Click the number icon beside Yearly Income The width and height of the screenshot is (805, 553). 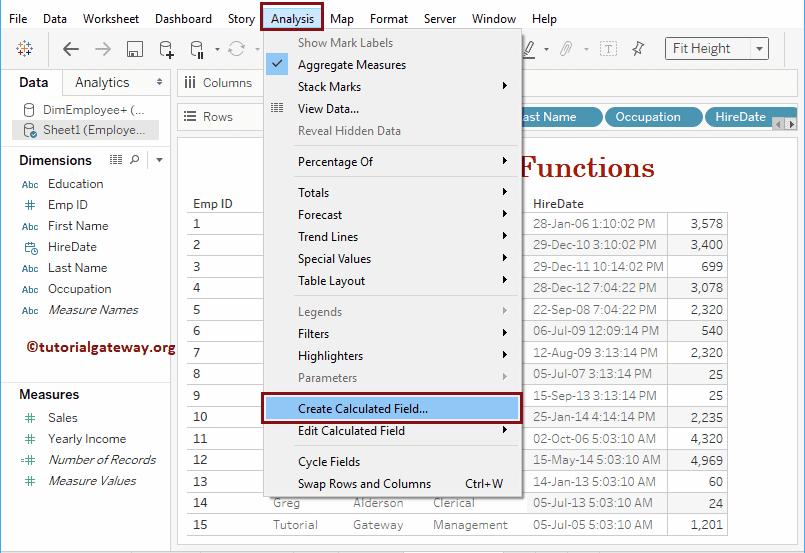pos(30,440)
